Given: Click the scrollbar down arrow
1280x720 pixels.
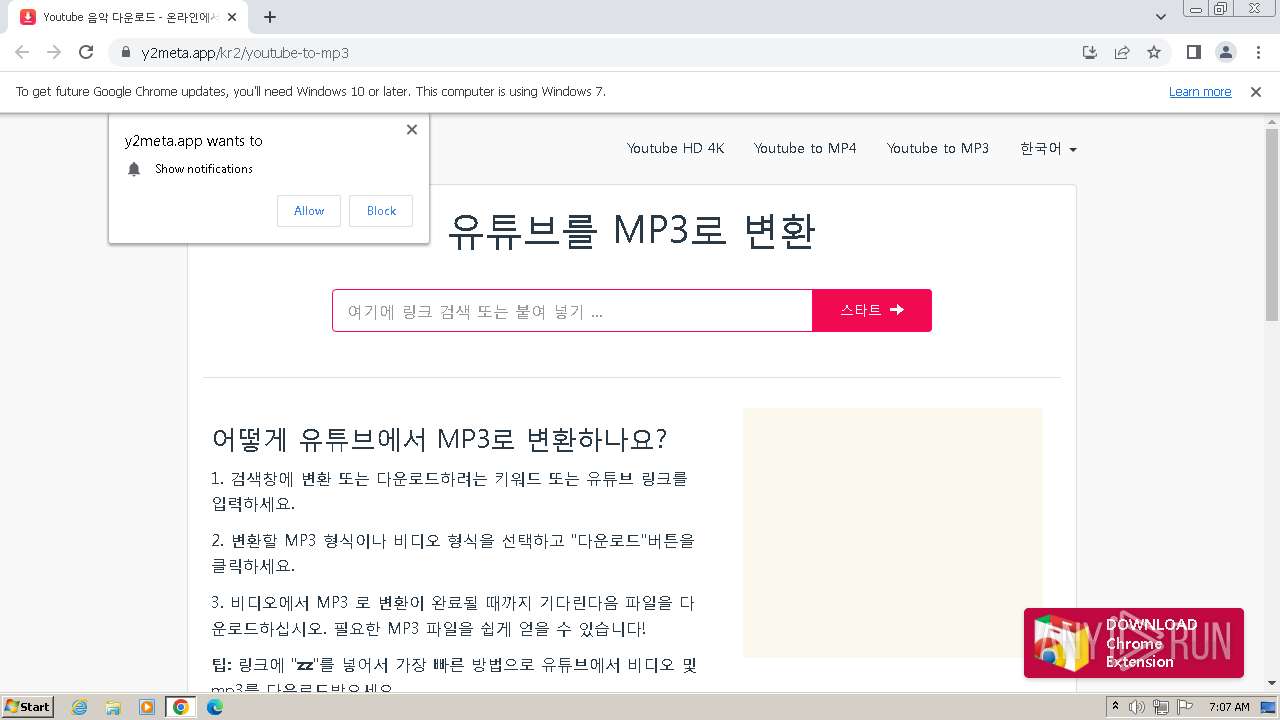Looking at the screenshot, I should [x=1272, y=684].
